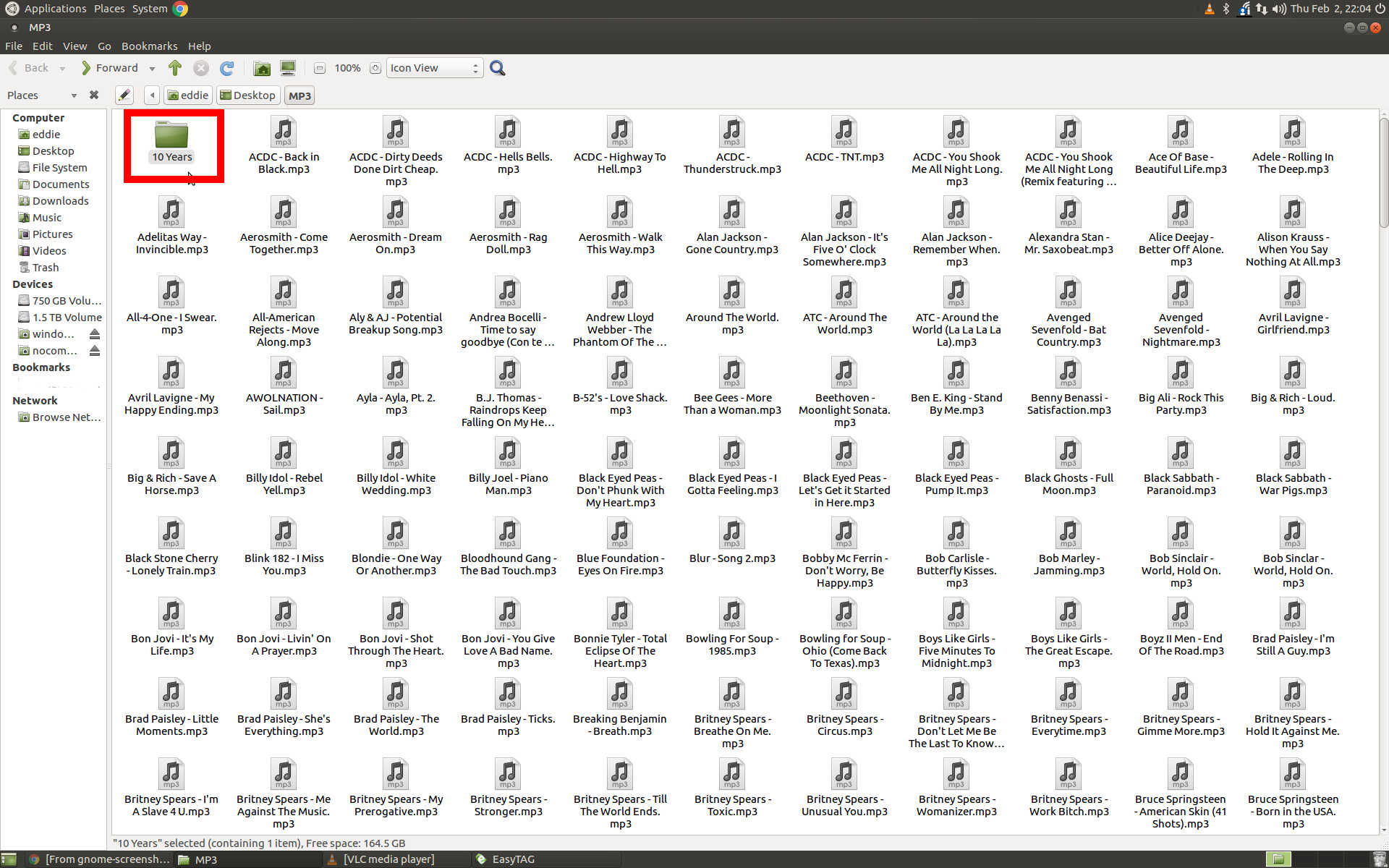Viewport: 1389px width, 868px height.
Task: Select Billy Joel - Piano Man.mp3
Action: click(508, 467)
